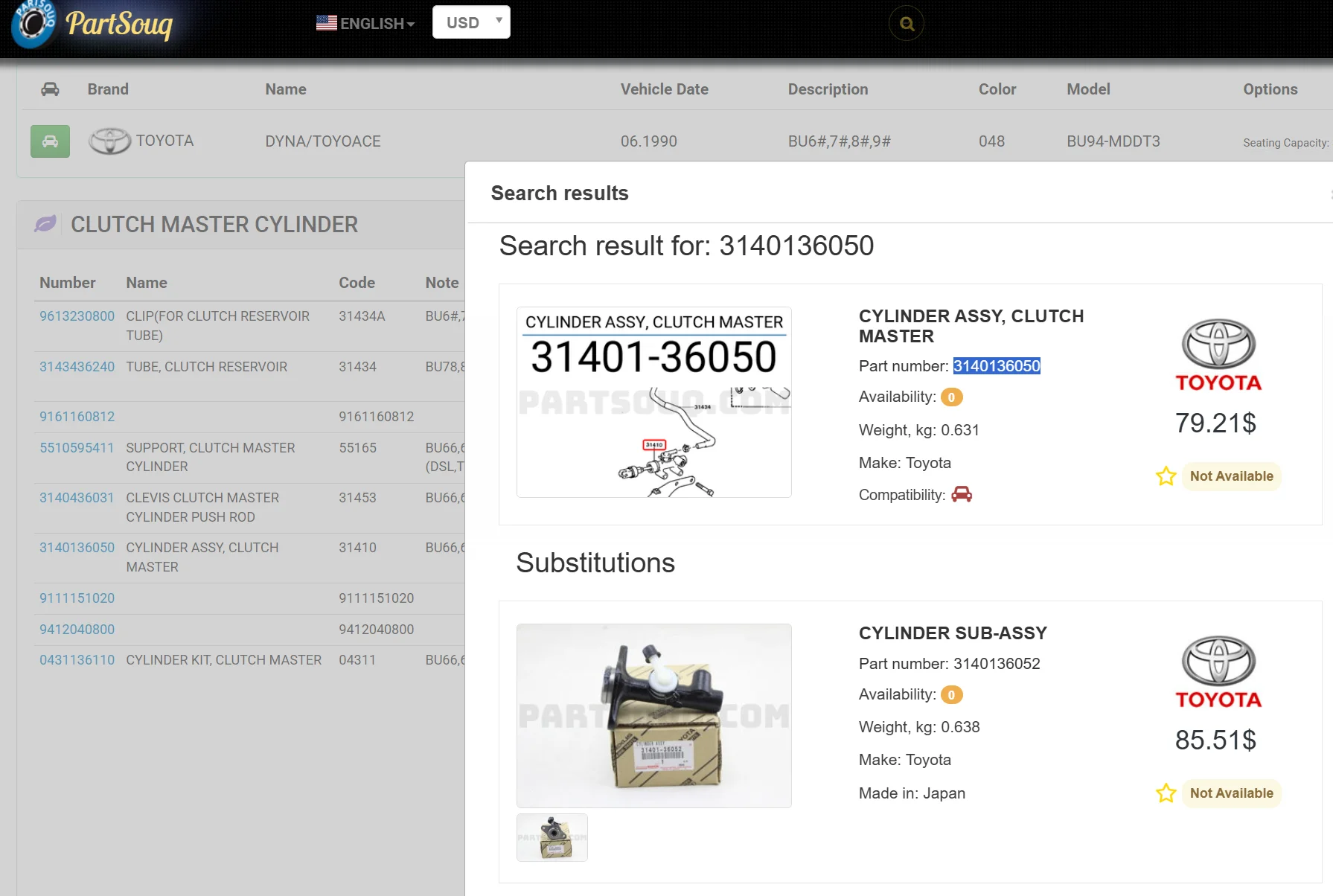Click the green vehicle button for Toyota
This screenshot has width=1333, height=896.
click(x=50, y=141)
